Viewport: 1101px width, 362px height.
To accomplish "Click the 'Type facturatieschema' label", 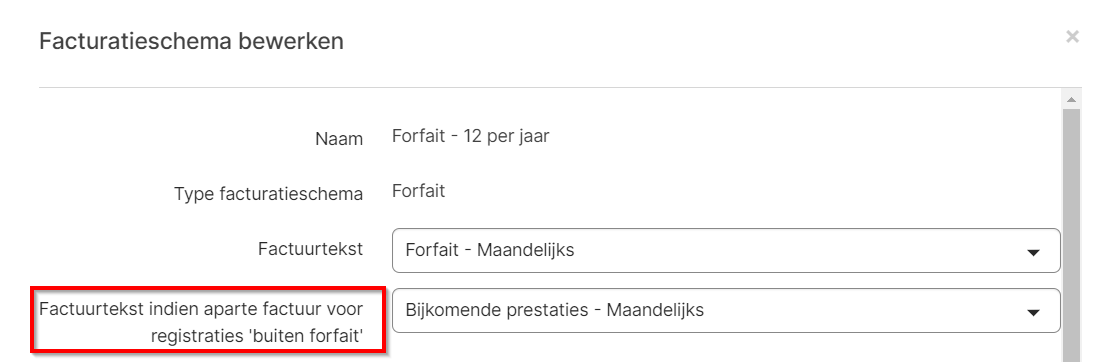I will pyautogui.click(x=269, y=194).
